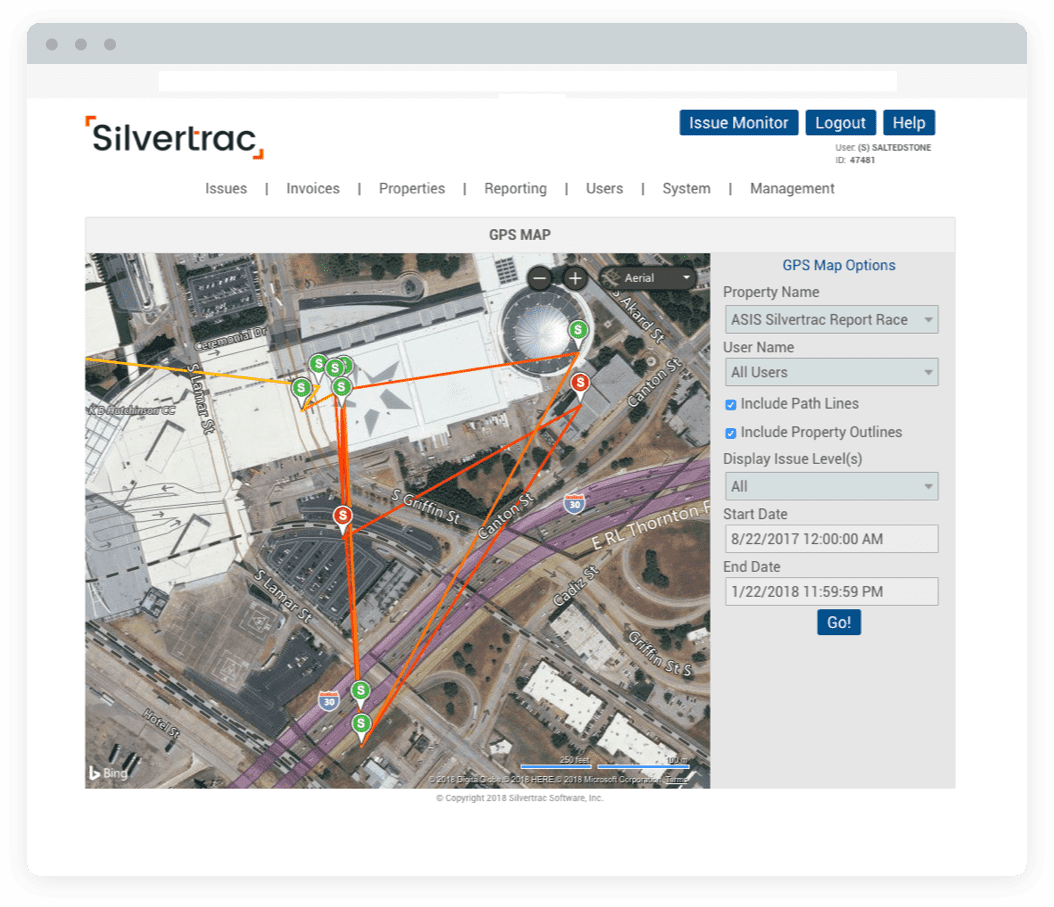The width and height of the screenshot is (1054, 907).
Task: Click the red S marker on S Griffin St
Action: [x=342, y=516]
